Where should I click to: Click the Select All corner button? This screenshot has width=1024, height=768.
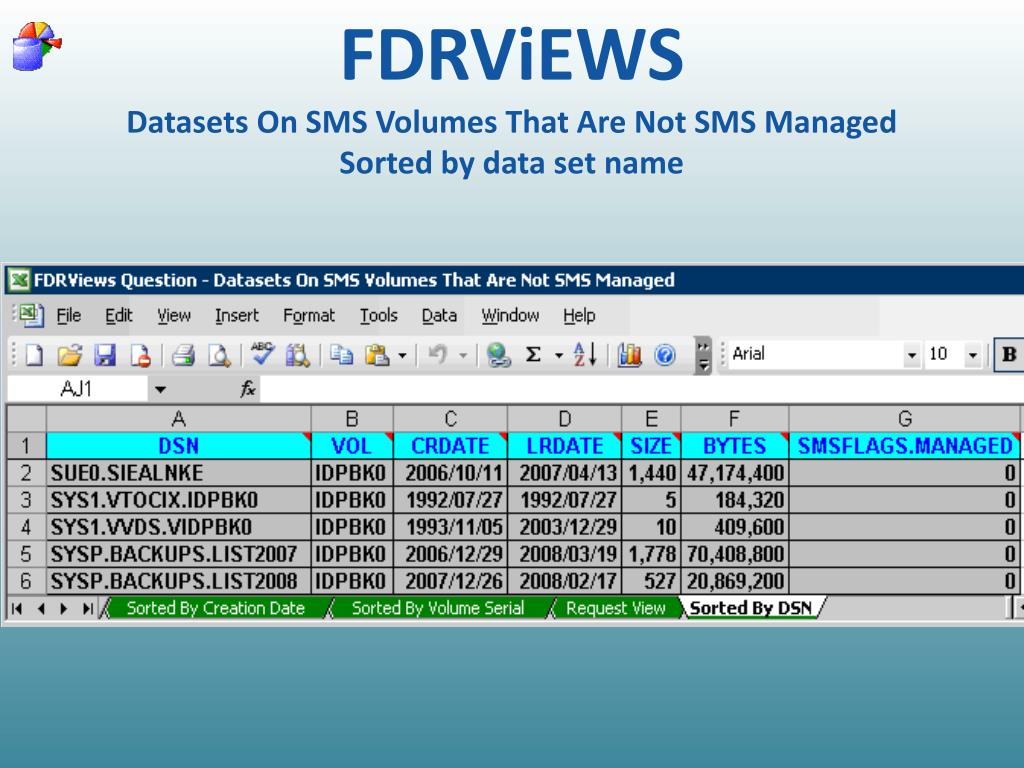click(26, 419)
